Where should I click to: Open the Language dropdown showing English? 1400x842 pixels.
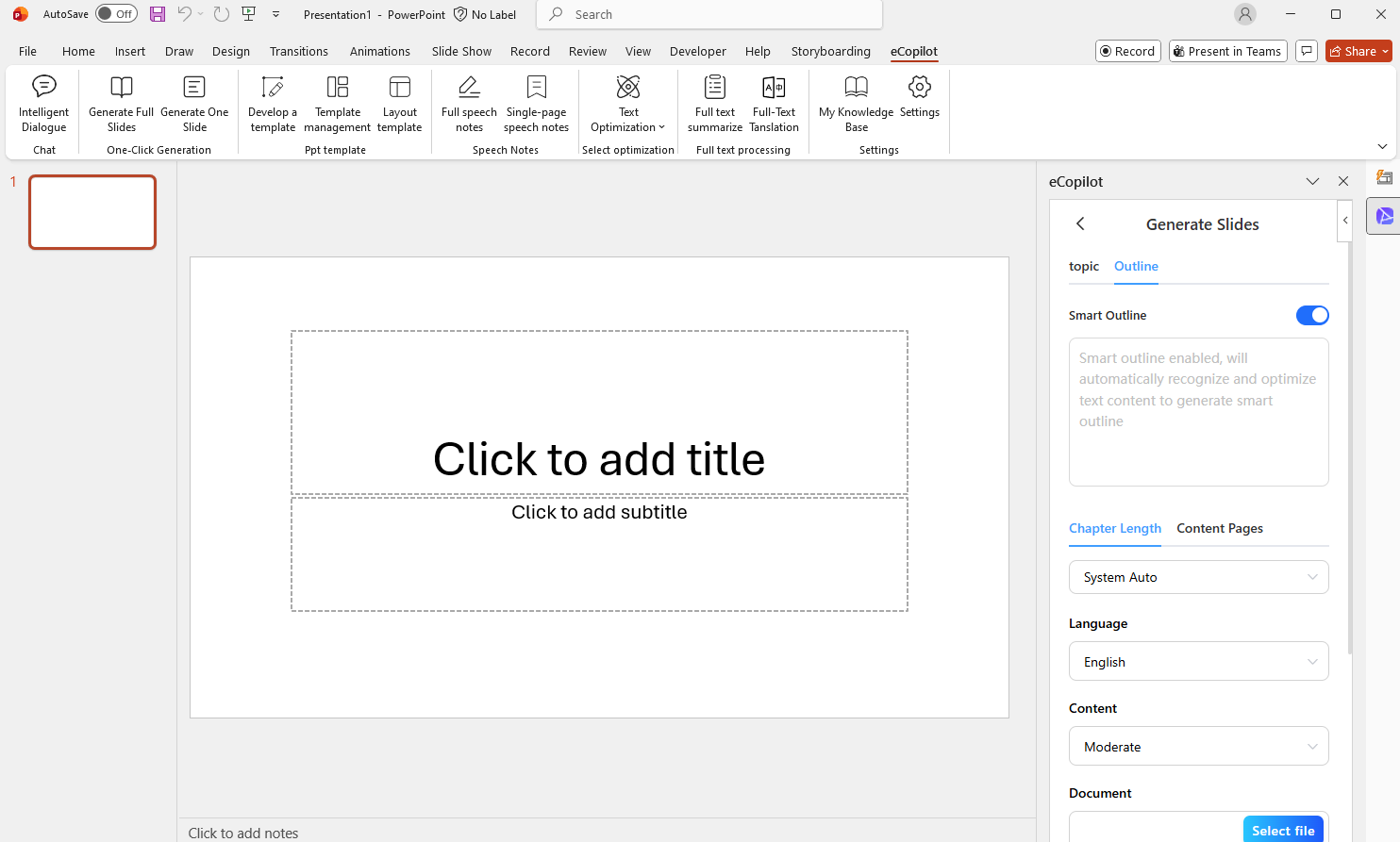1198,661
